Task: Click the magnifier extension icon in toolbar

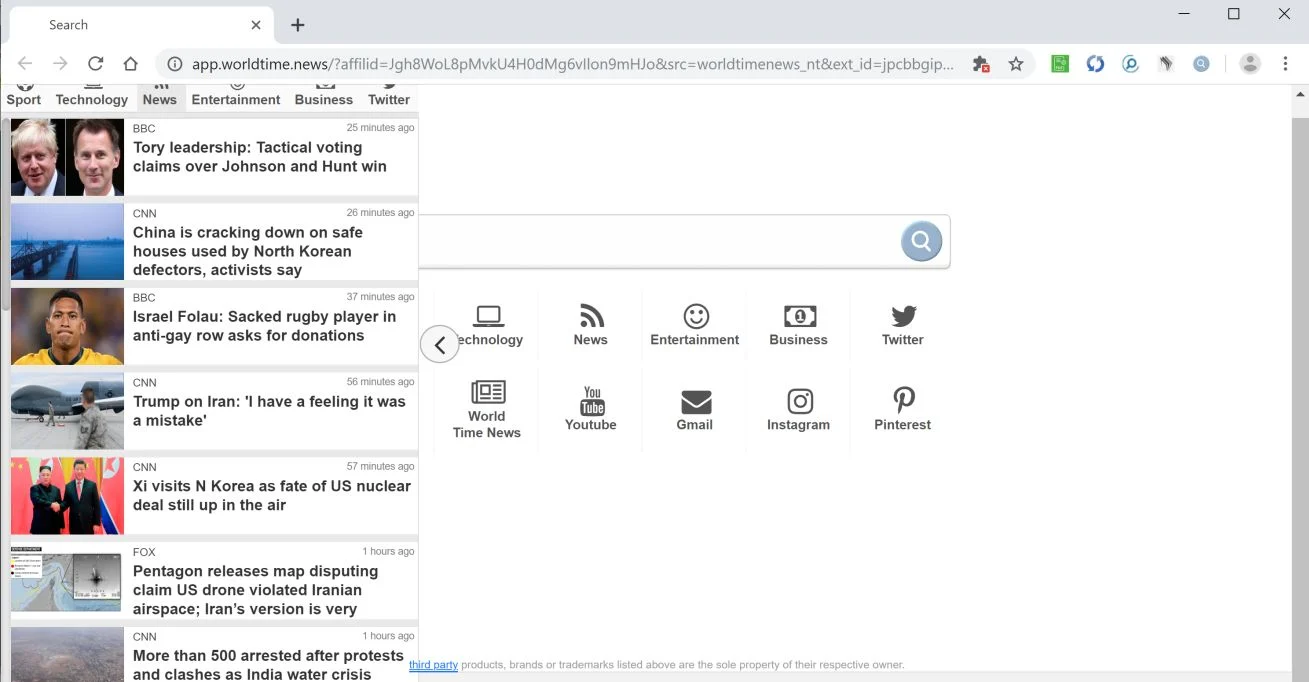Action: click(1130, 64)
